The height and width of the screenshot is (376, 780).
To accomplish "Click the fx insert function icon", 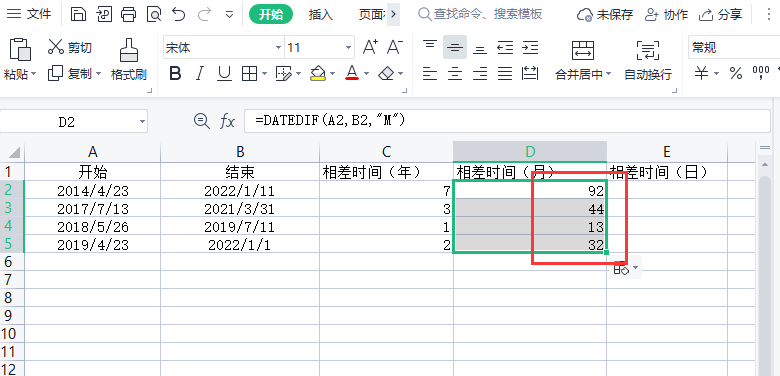I will tap(227, 121).
